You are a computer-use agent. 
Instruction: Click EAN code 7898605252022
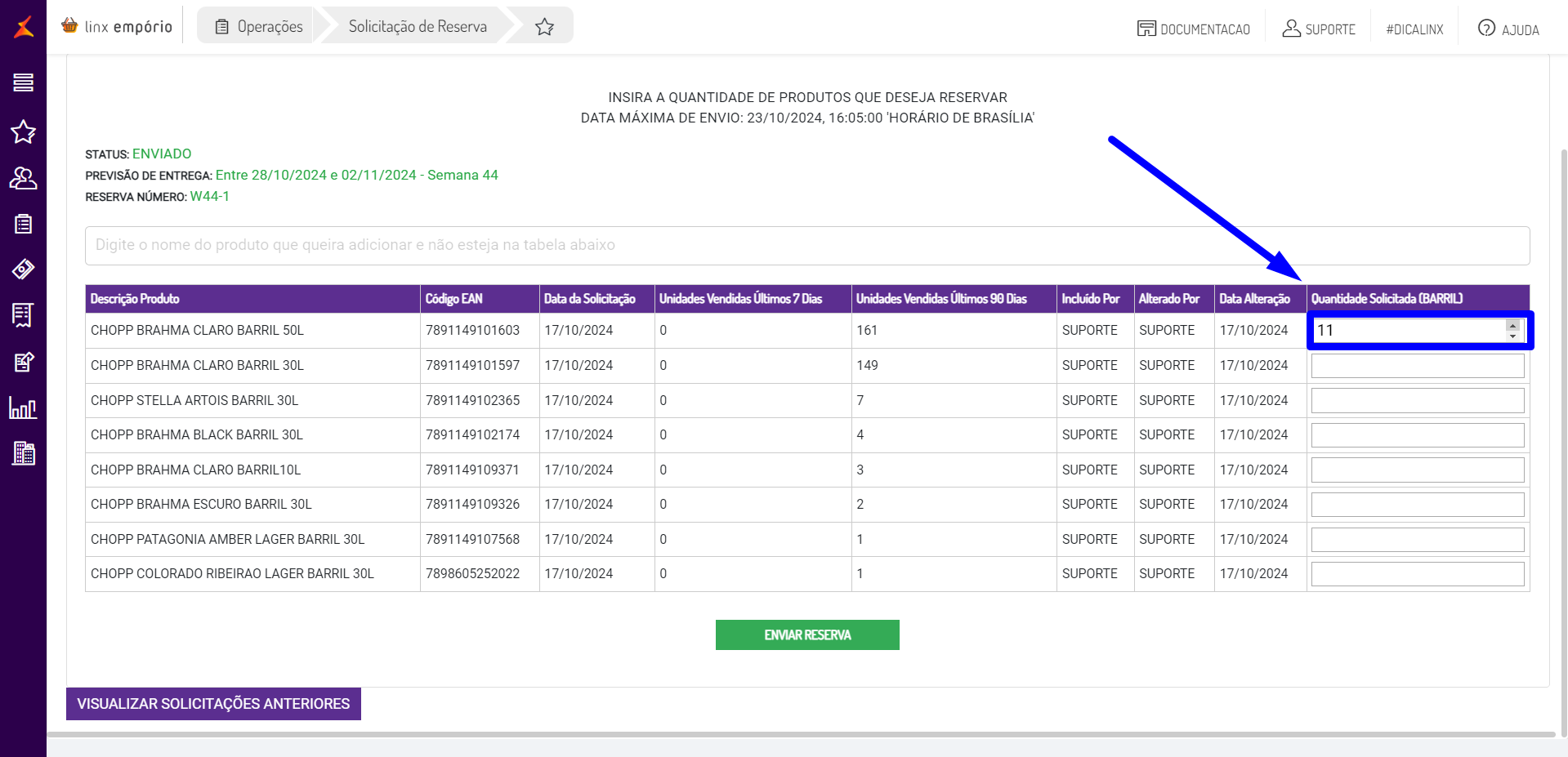pyautogui.click(x=472, y=574)
